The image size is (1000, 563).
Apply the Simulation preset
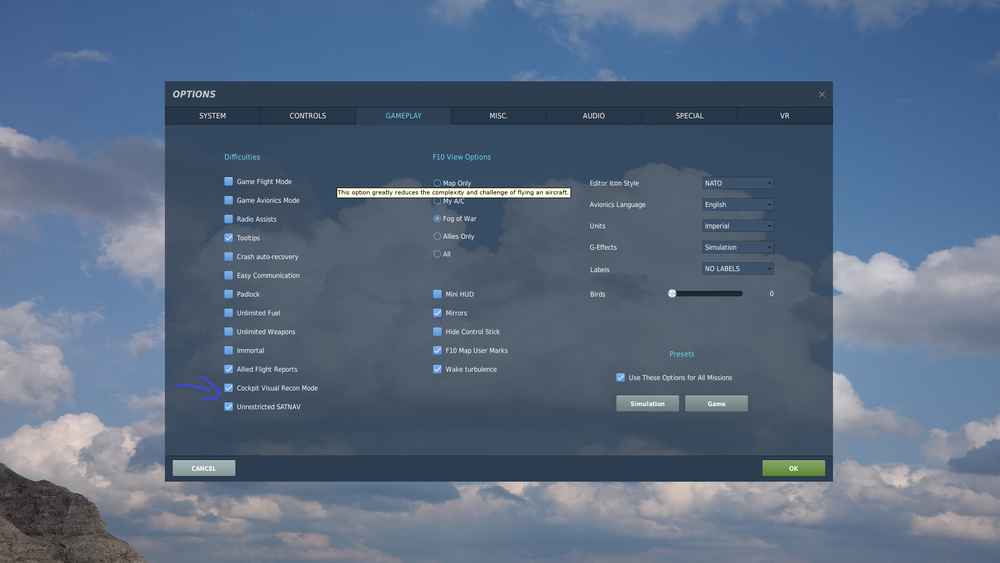click(x=647, y=404)
